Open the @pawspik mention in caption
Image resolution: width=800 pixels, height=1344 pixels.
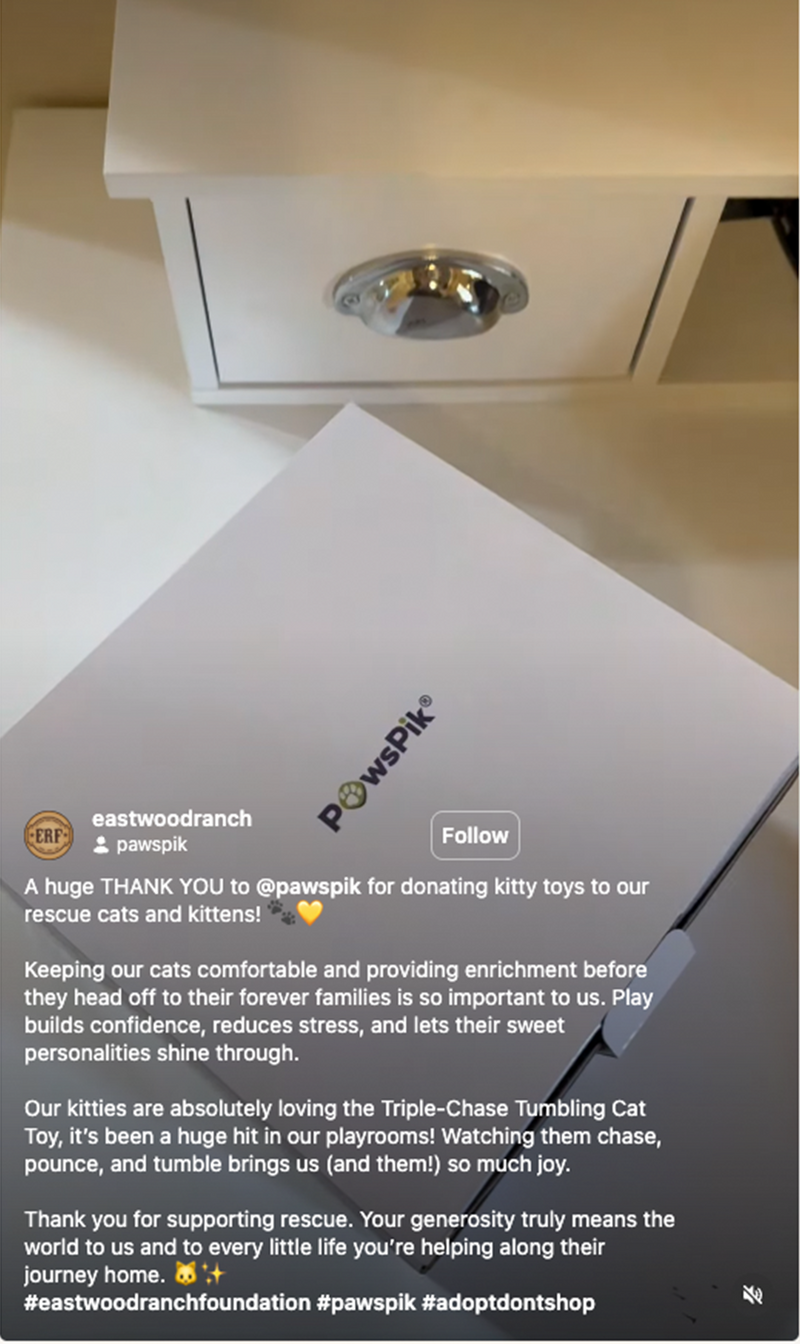(x=309, y=886)
